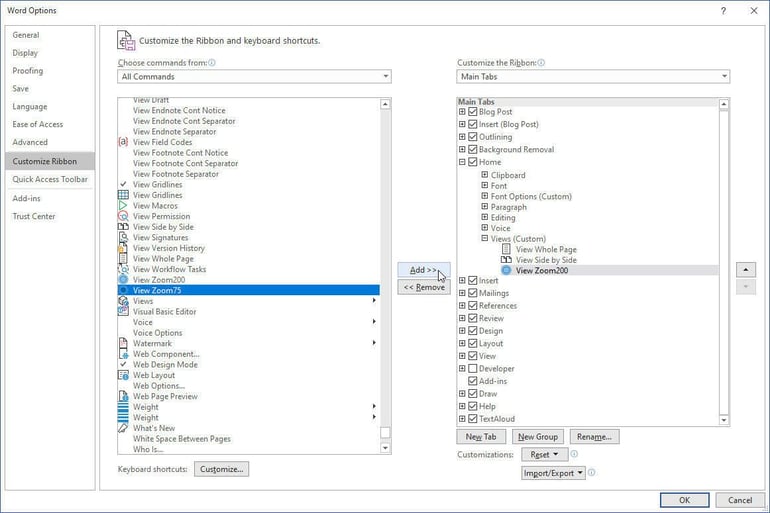Click the Watermark icon
Screen dimensions: 770x513
tap(123, 343)
